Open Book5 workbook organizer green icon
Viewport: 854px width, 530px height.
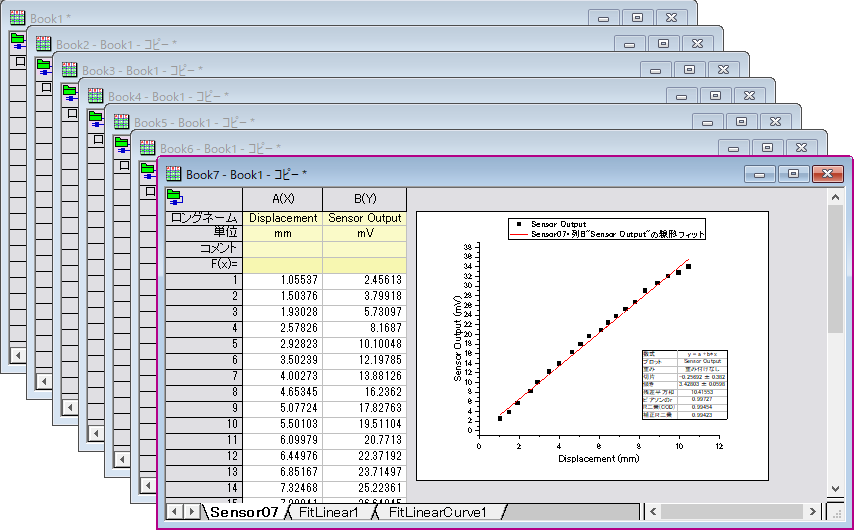click(122, 145)
